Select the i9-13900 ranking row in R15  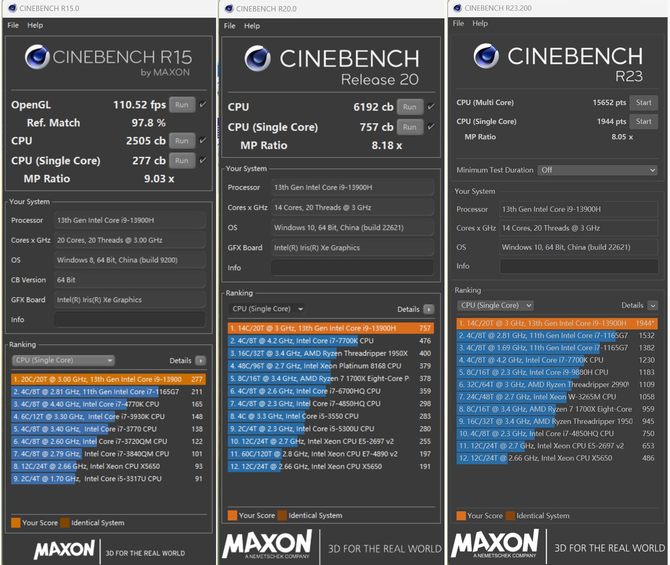[x=109, y=380]
